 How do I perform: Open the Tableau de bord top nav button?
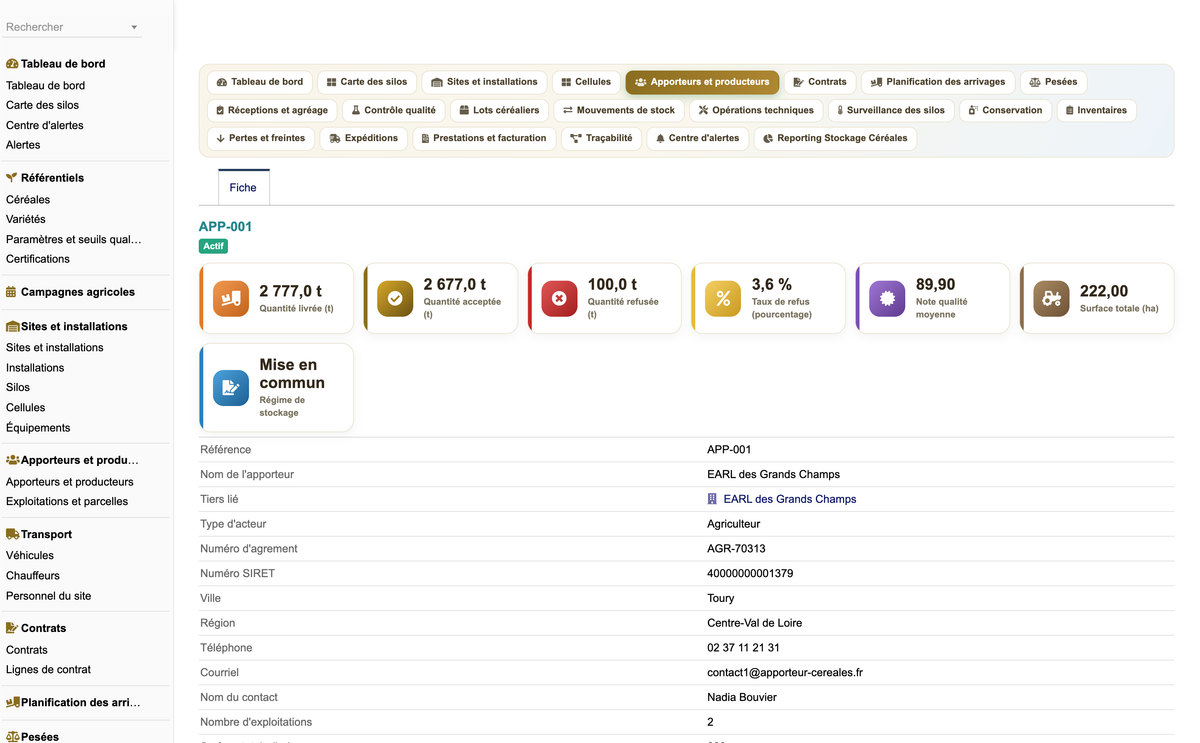point(260,82)
